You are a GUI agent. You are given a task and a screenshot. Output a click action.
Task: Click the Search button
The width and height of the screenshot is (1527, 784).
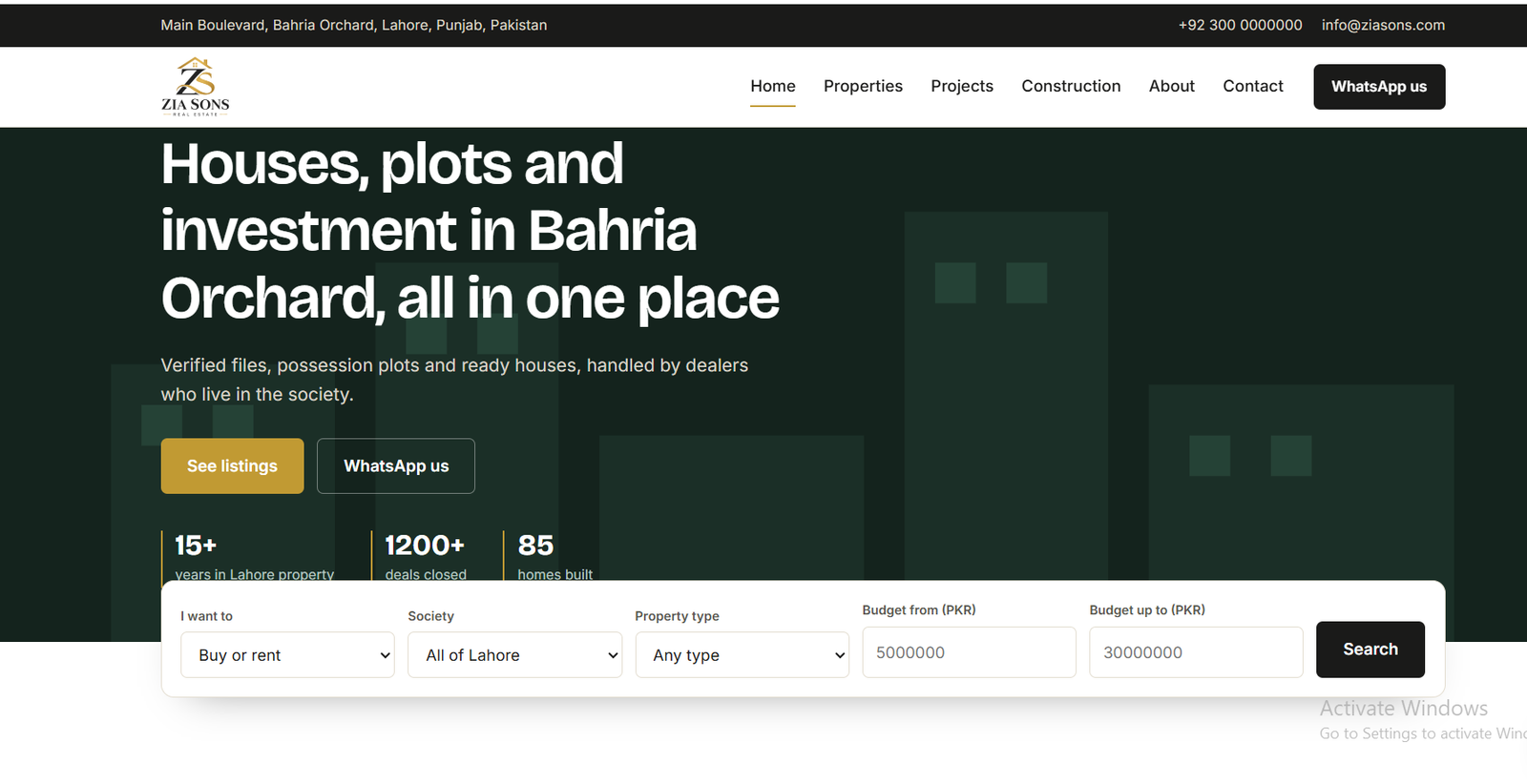(1370, 650)
